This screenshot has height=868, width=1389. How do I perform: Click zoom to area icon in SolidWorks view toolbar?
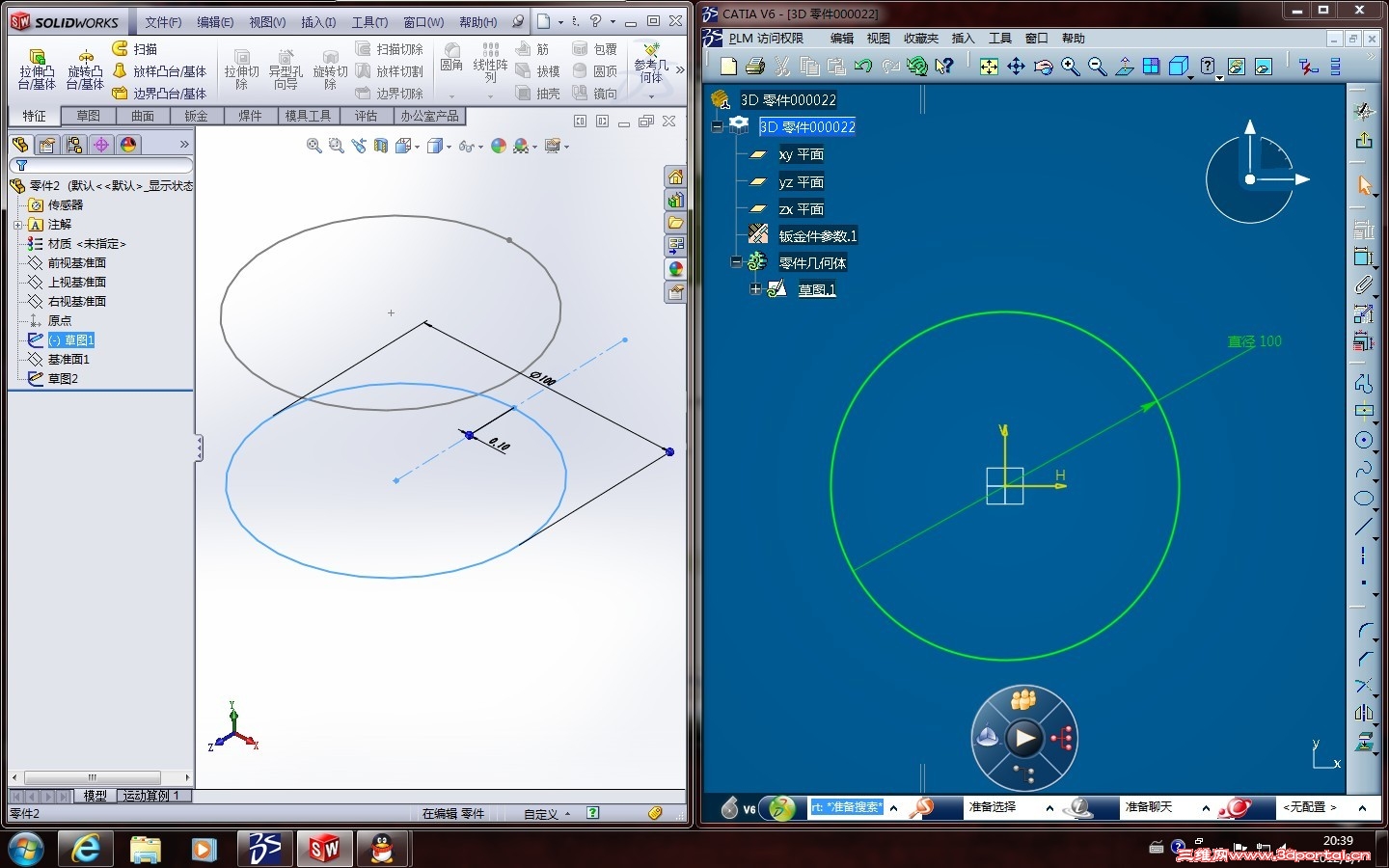coord(336,146)
